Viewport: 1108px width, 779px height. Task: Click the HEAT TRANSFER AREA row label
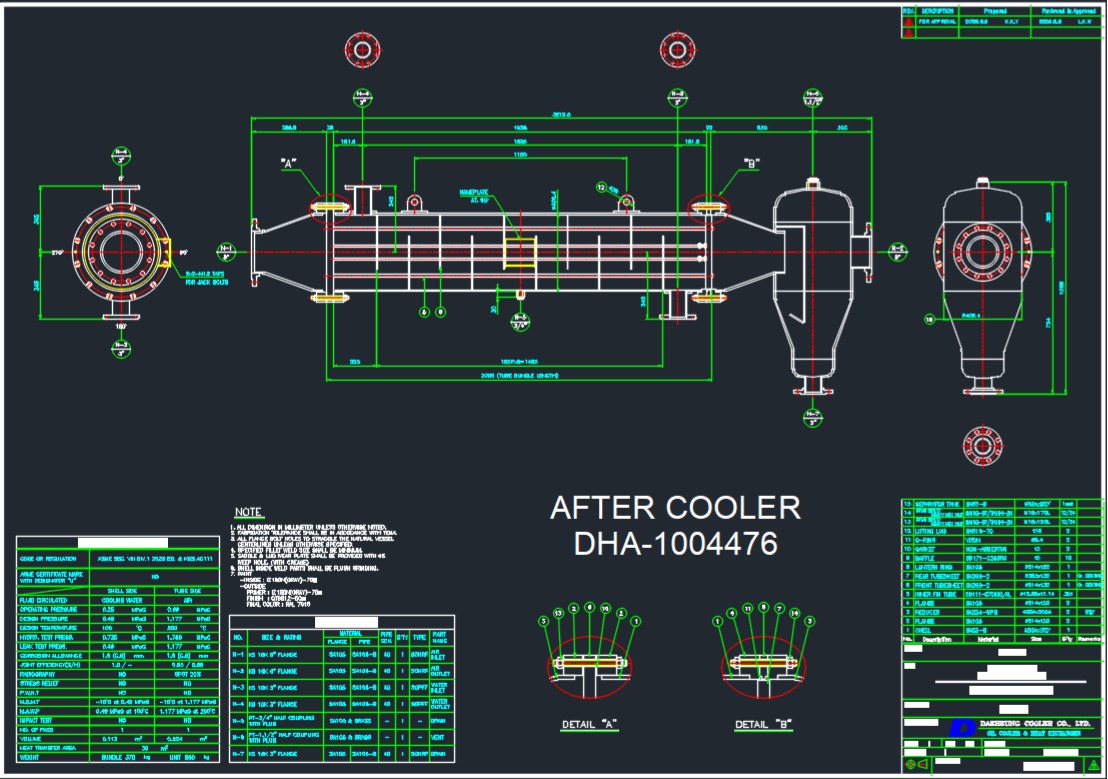47,748
